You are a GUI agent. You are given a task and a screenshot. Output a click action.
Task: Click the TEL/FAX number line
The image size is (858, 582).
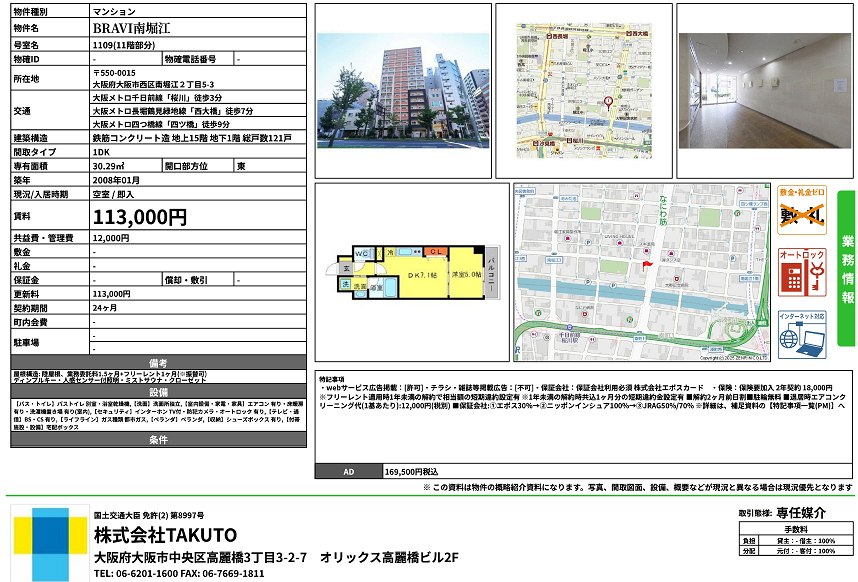pyautogui.click(x=179, y=574)
